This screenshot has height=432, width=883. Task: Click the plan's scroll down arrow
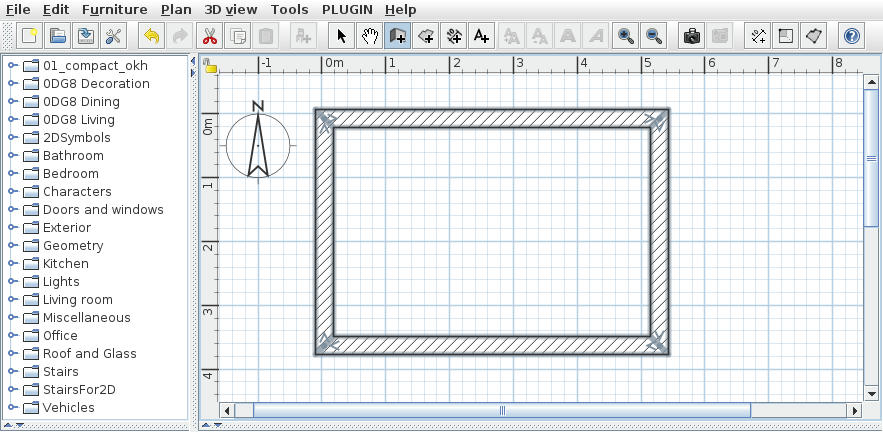click(871, 394)
